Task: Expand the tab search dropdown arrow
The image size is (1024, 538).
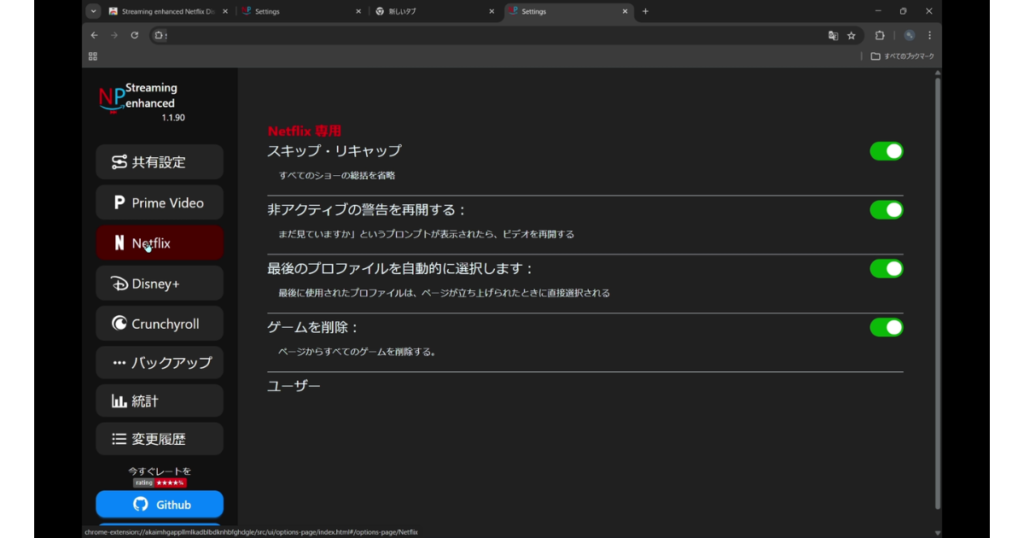Action: [x=93, y=11]
